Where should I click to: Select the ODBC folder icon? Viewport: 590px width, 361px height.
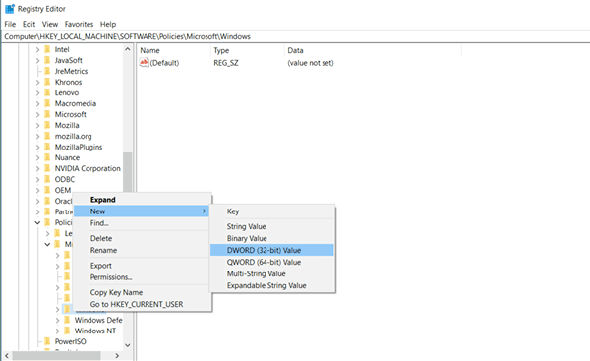click(47, 180)
